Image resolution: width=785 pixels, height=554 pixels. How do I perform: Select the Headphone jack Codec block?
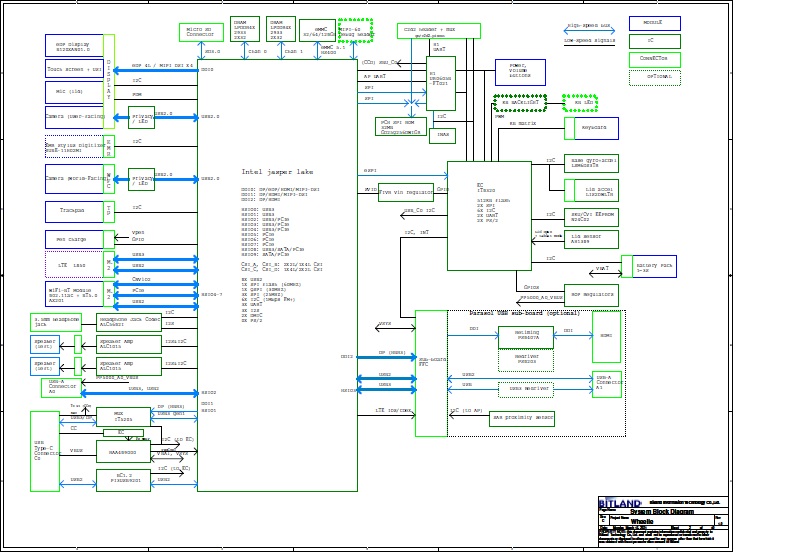click(129, 322)
